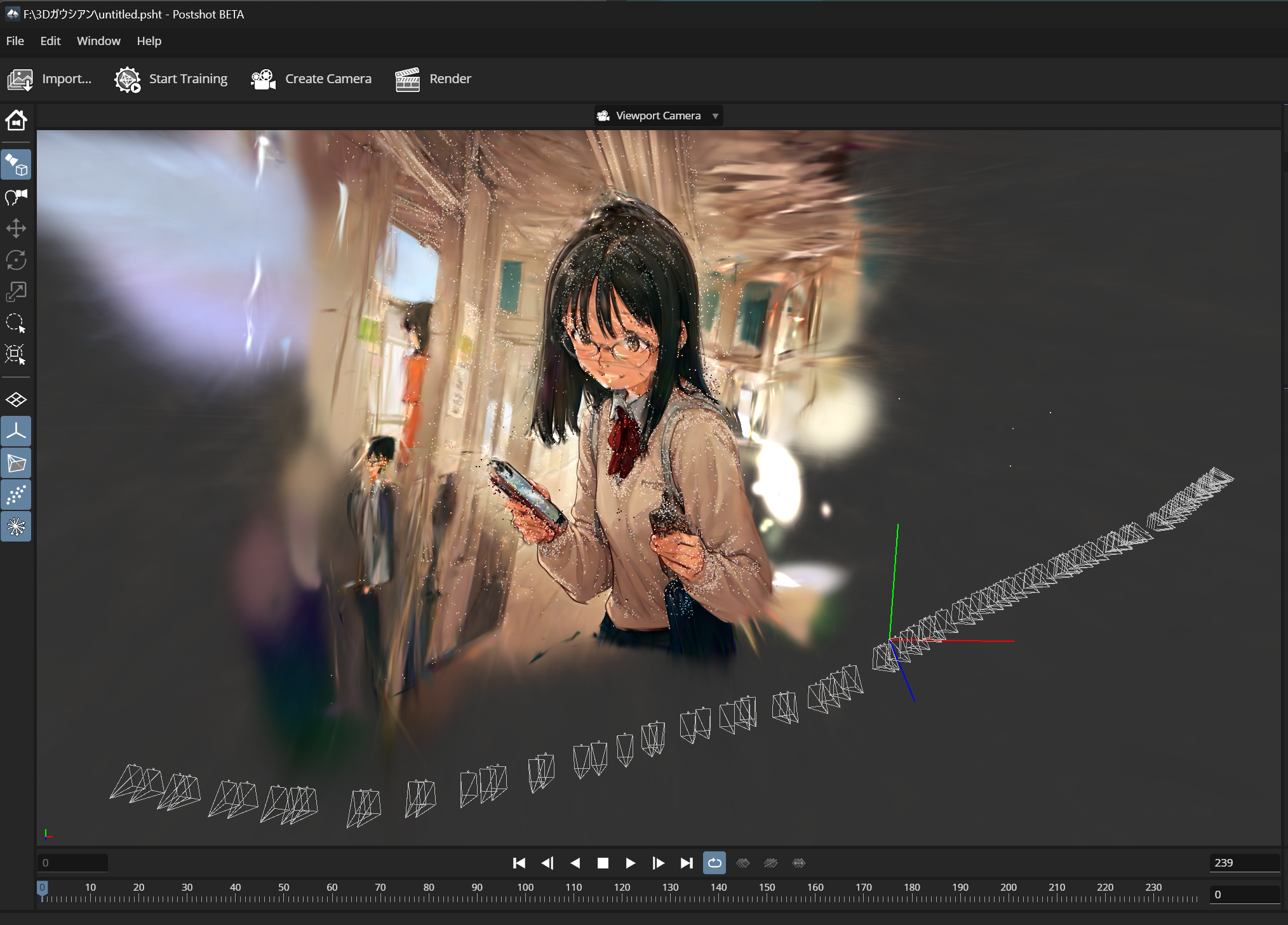Click Start Training text button
The image size is (1288, 925).
tap(188, 79)
